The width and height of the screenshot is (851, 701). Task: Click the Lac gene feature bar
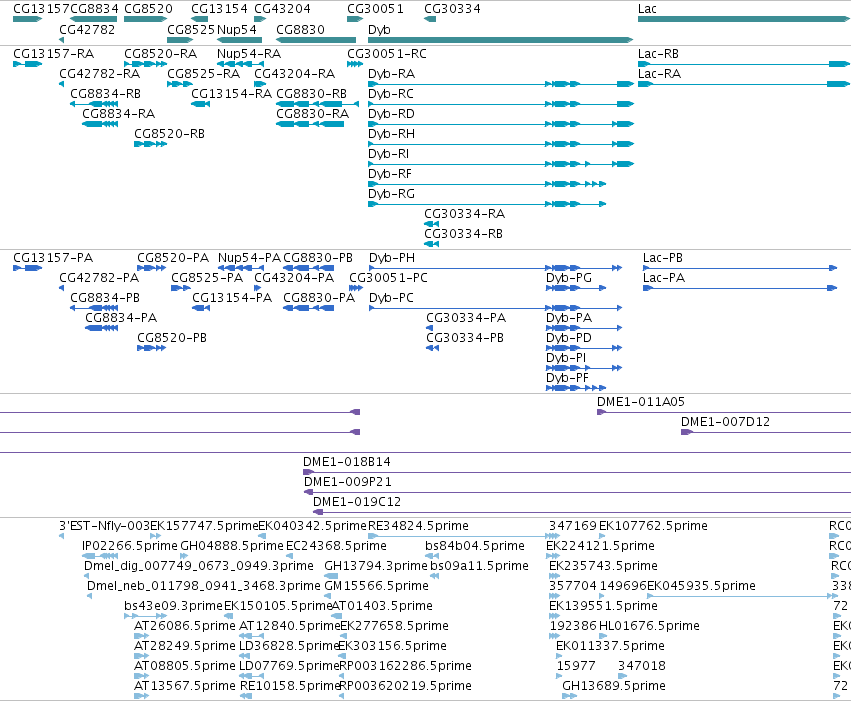(744, 19)
